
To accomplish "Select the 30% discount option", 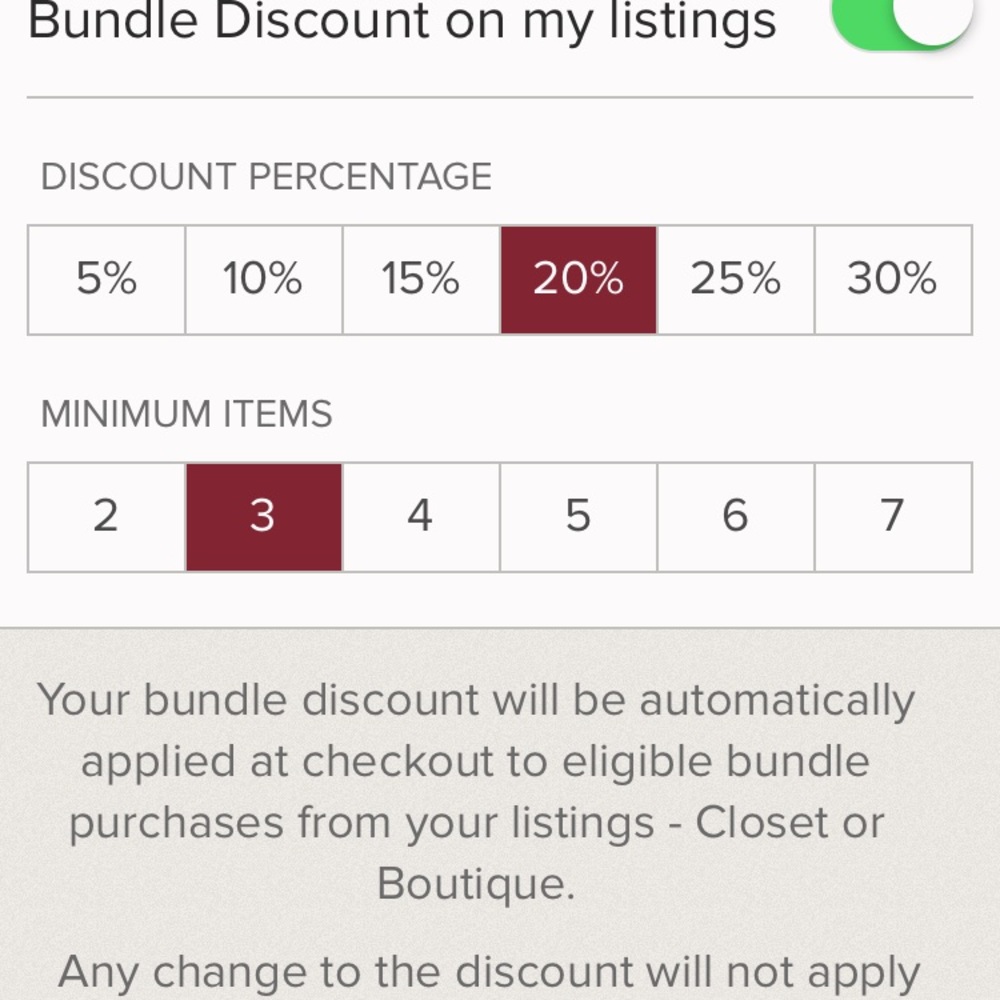I will point(893,280).
